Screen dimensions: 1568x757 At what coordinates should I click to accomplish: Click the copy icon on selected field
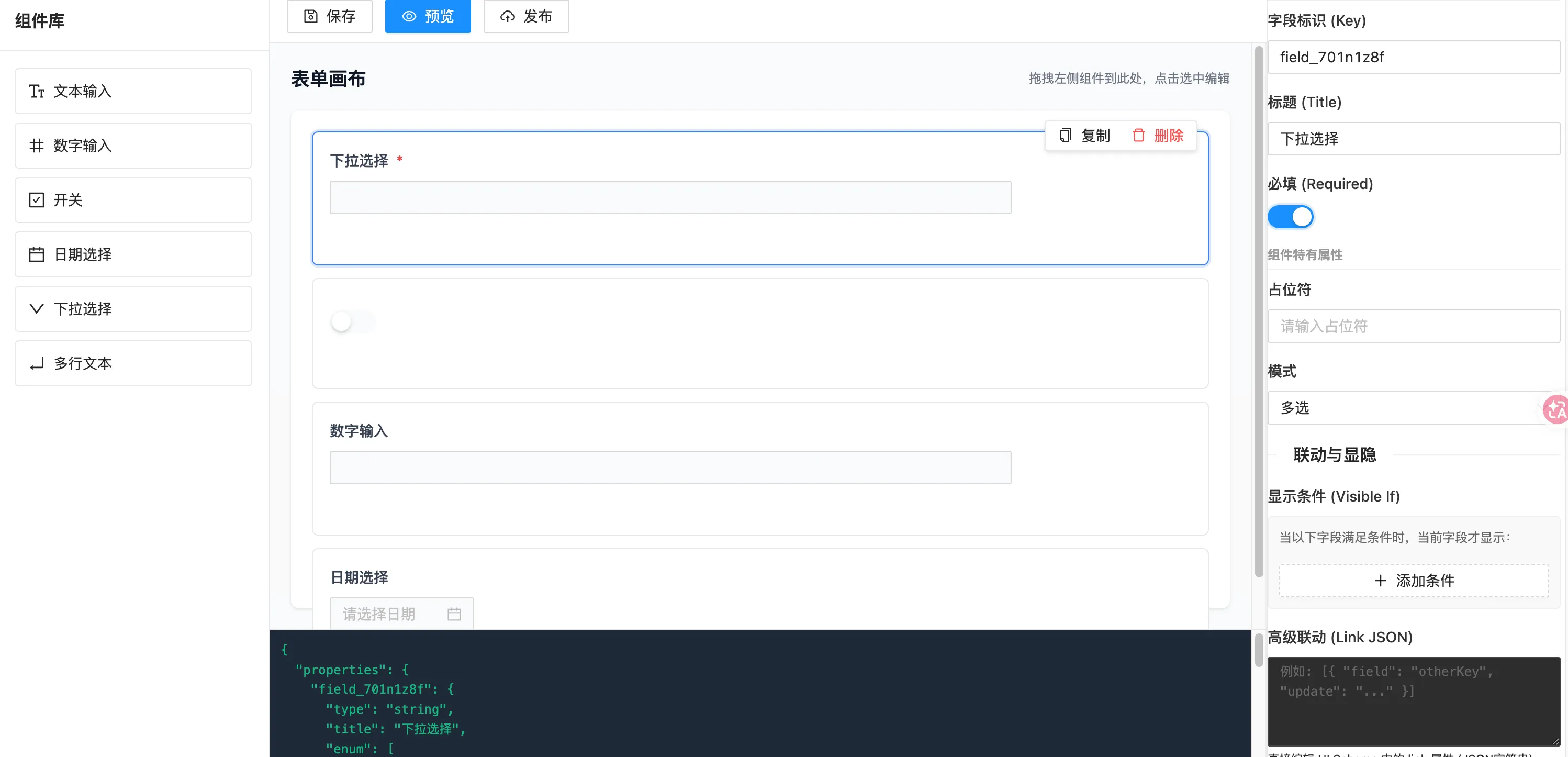coord(1065,135)
